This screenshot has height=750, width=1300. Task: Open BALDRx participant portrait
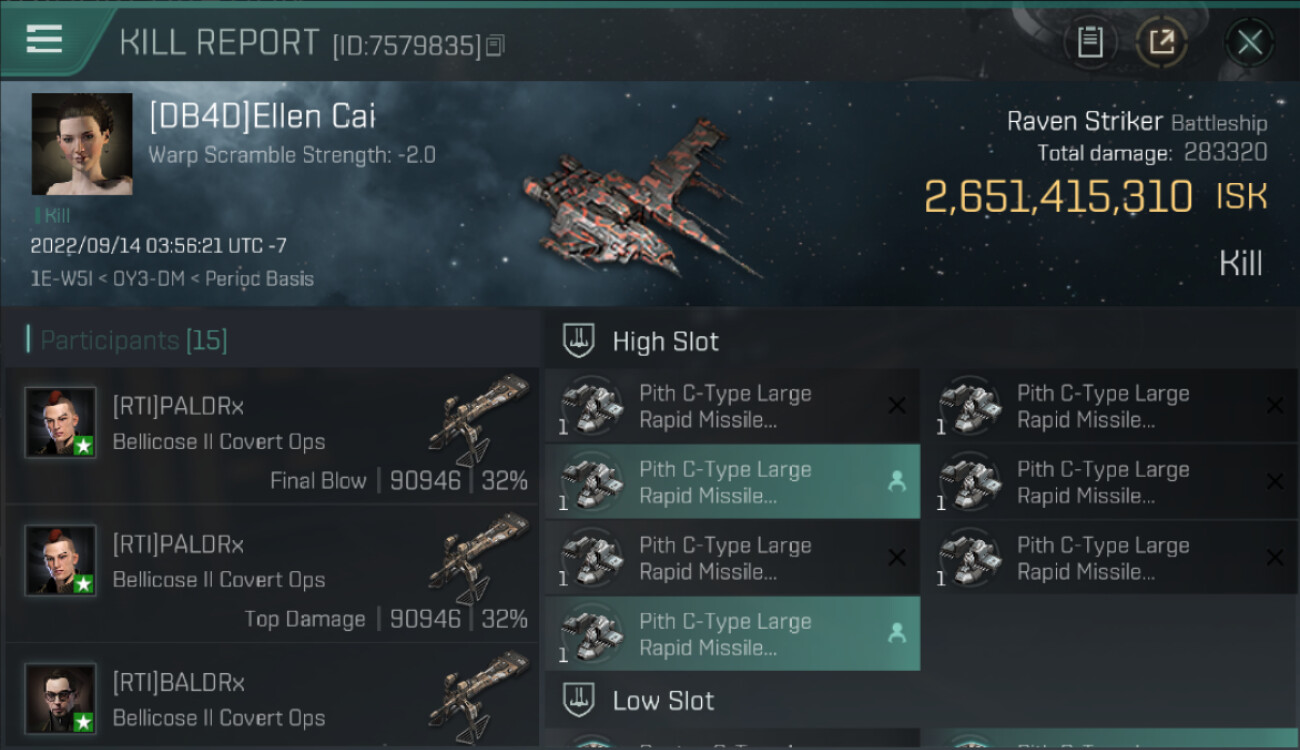pos(61,698)
